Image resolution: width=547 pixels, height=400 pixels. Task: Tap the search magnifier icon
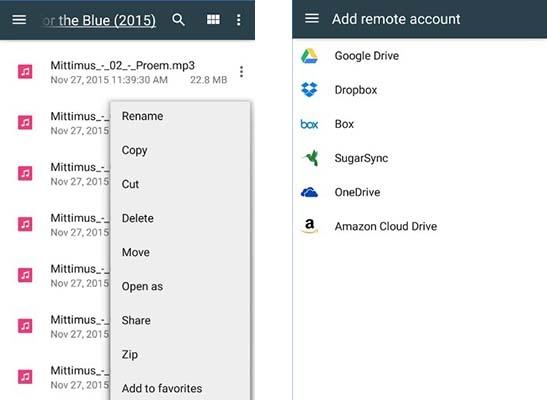178,20
